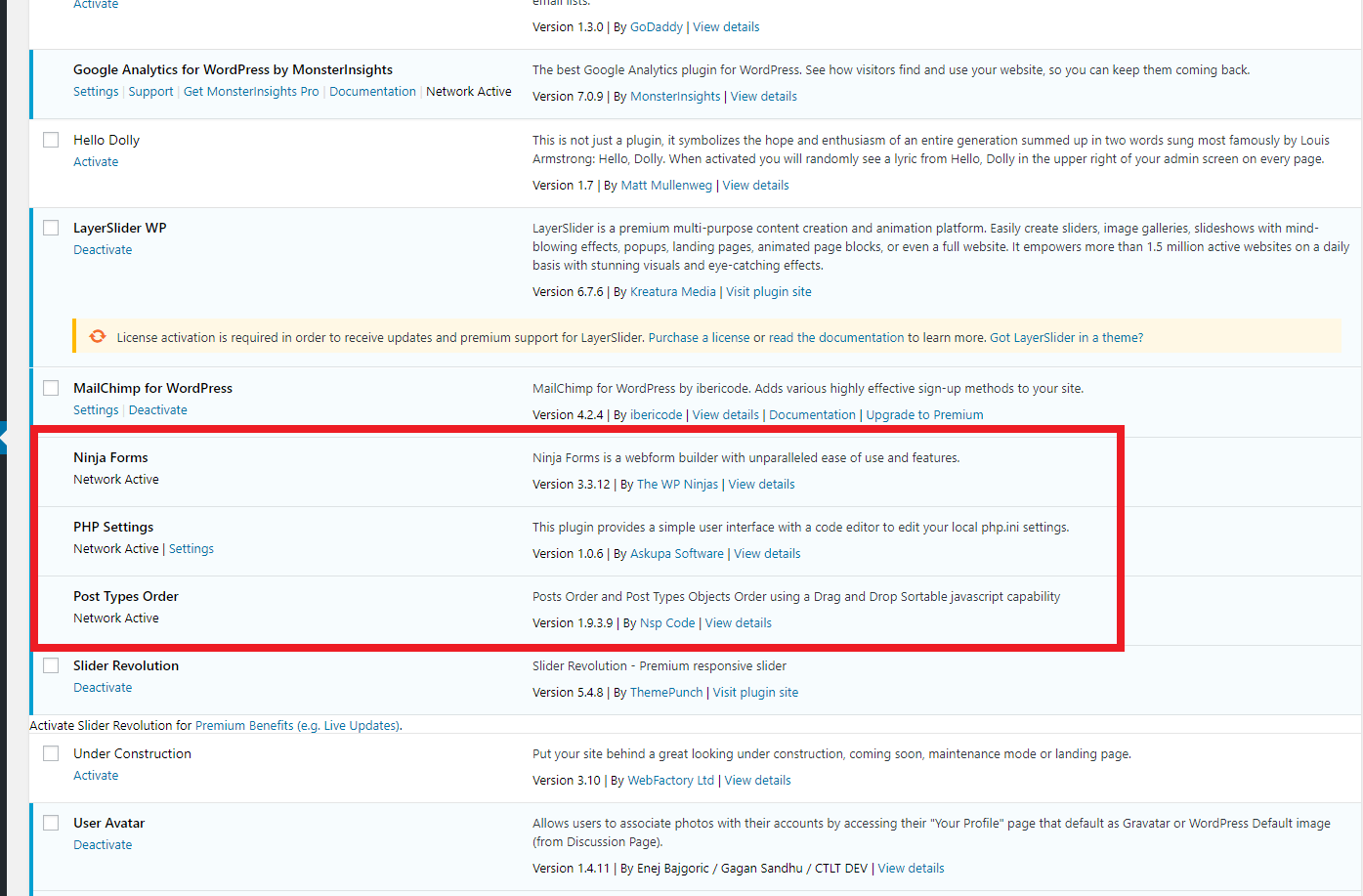
Task: Click Network Active label under Post Types Order
Action: pyautogui.click(x=116, y=618)
